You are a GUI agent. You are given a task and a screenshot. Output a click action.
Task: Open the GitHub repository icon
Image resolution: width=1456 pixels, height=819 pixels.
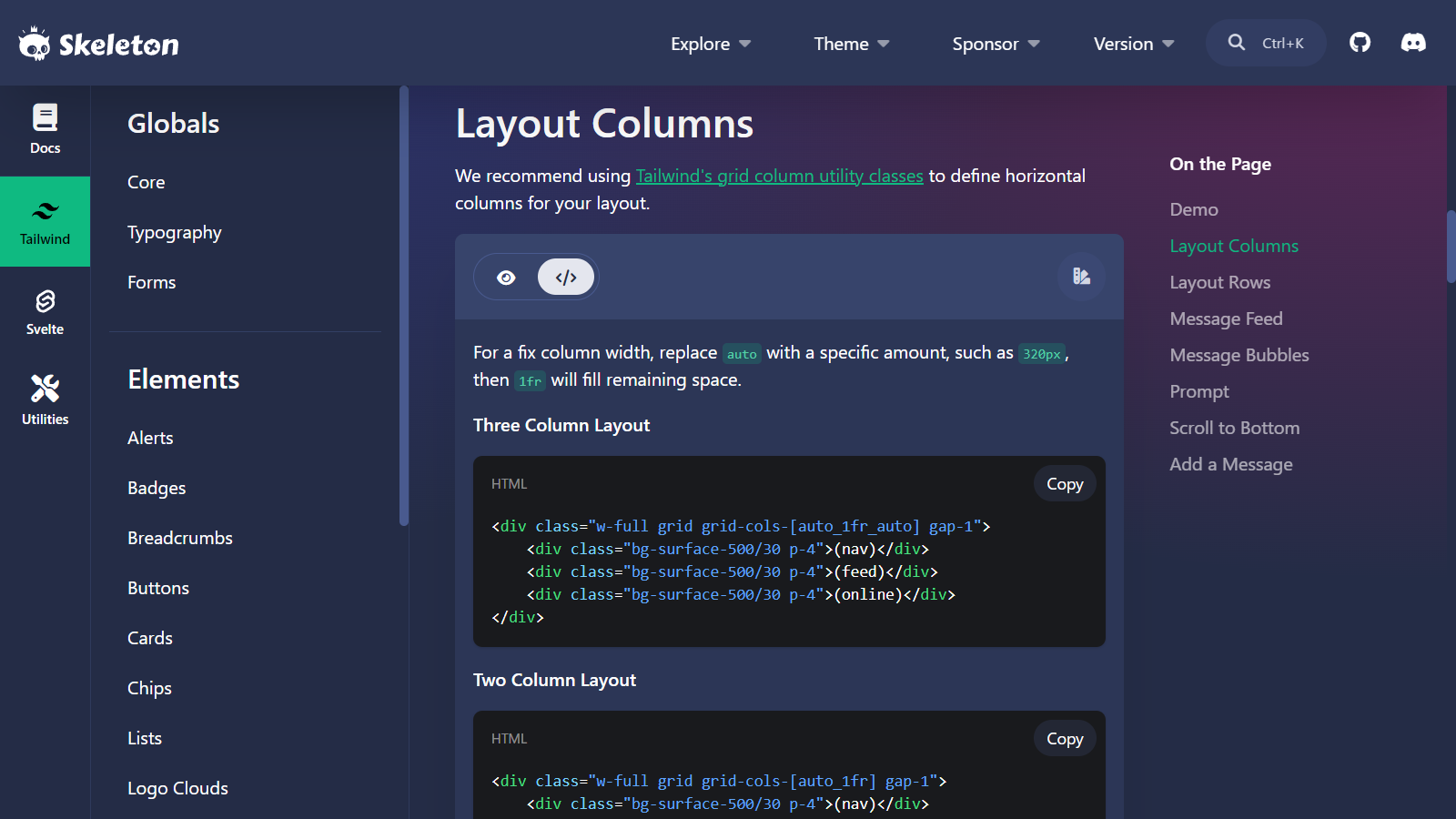(x=1360, y=43)
